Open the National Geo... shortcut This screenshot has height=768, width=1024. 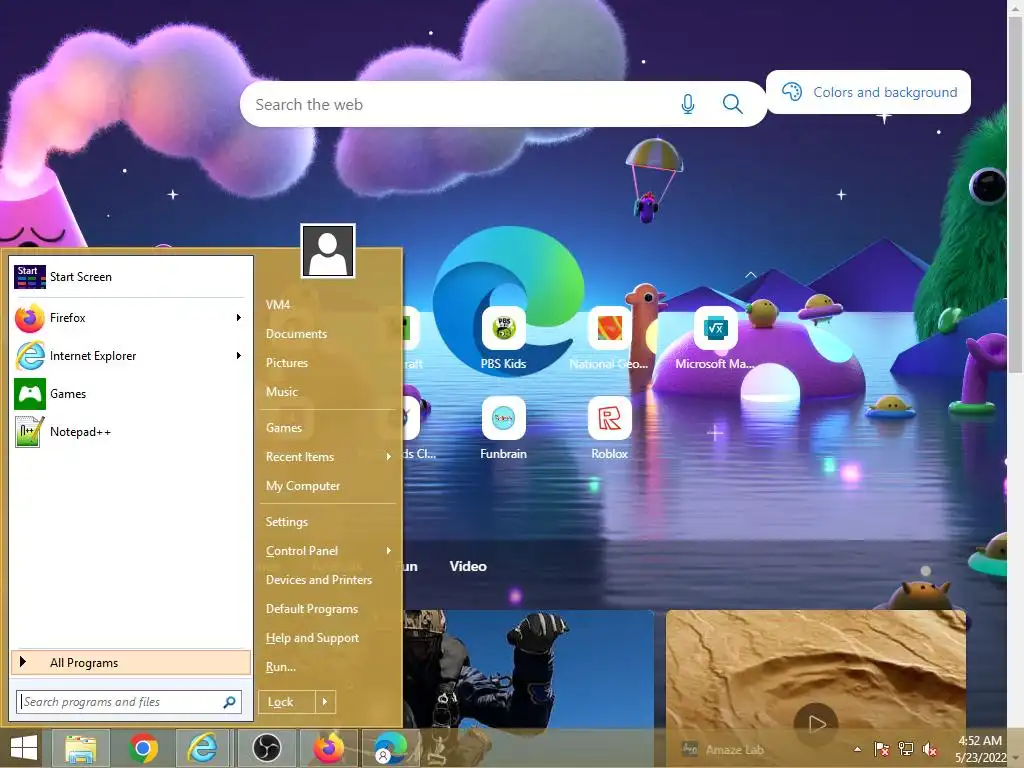click(609, 340)
